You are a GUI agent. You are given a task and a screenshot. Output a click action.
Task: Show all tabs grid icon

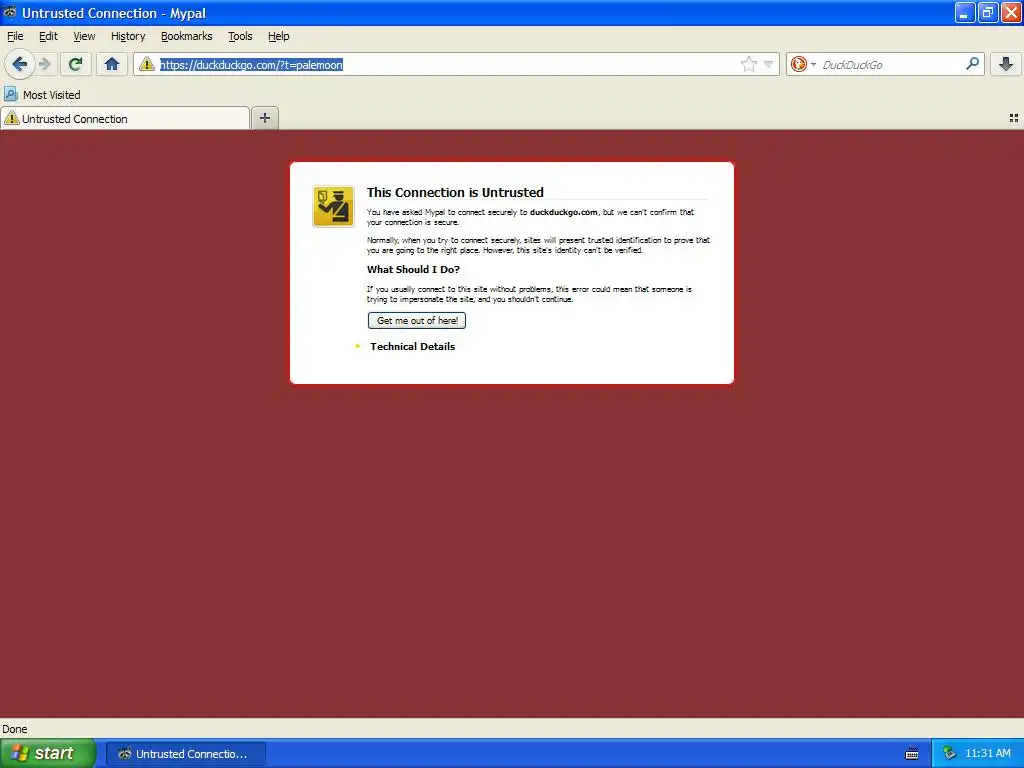point(1014,118)
